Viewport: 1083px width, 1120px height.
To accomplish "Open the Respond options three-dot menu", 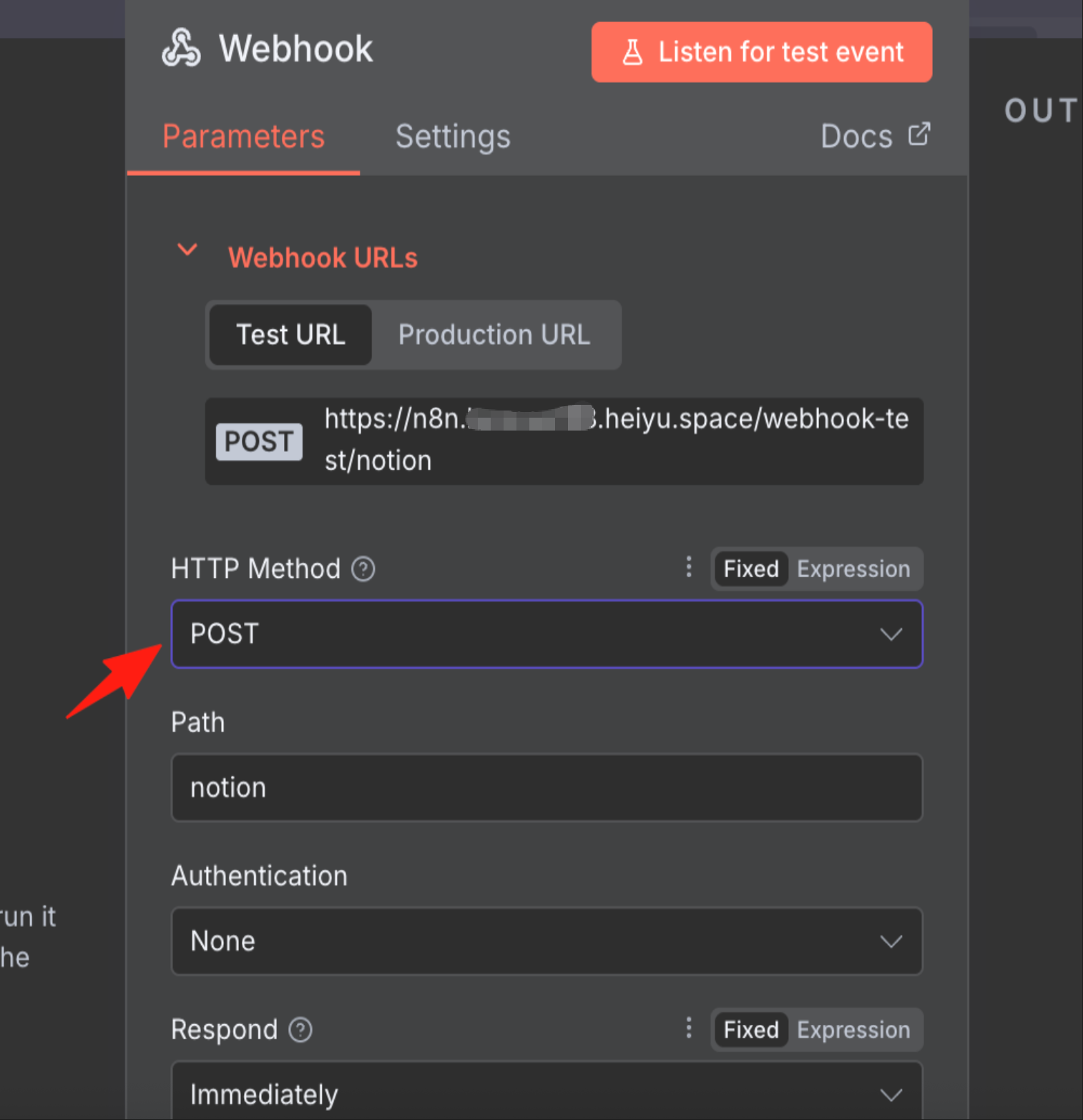I will (x=689, y=1028).
